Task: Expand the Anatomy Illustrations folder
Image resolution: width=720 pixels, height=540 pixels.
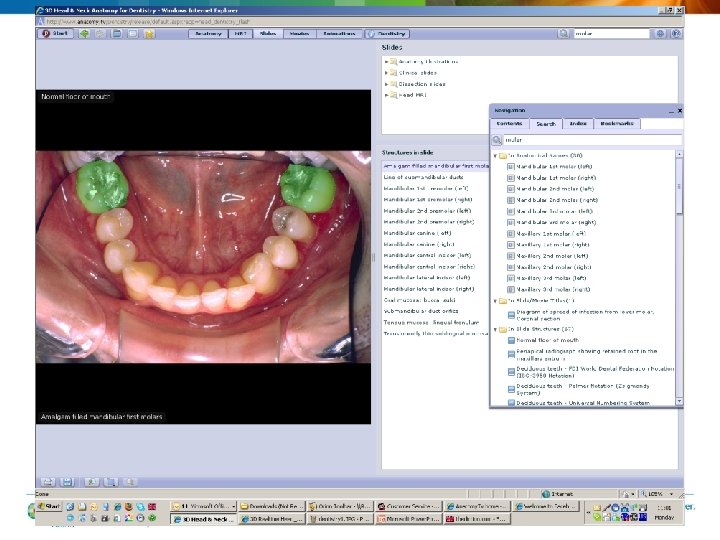Action: click(386, 62)
